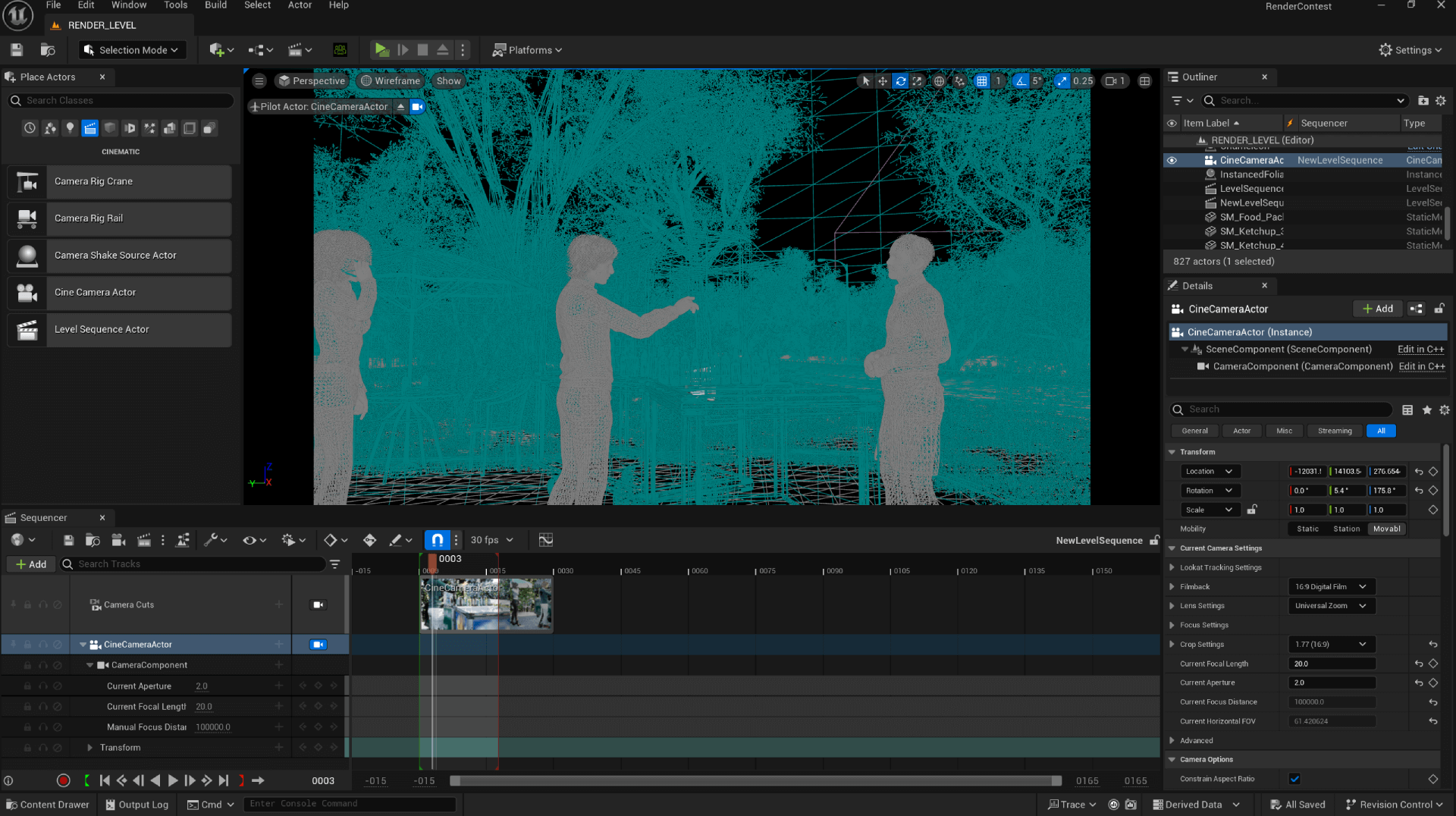Select the translate gizmo tool in the viewport

click(x=883, y=81)
